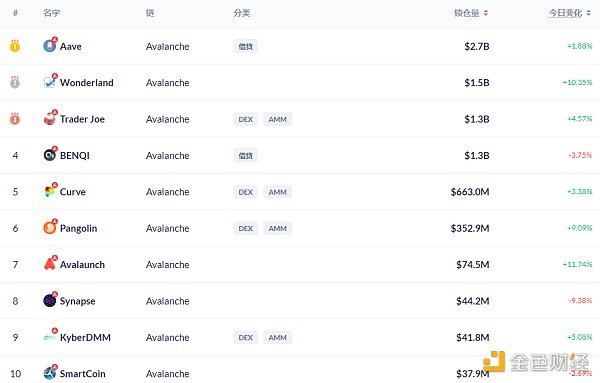Viewport: 600px width, 383px height.
Task: Click the Pangolin orange logo icon
Action: [49, 228]
